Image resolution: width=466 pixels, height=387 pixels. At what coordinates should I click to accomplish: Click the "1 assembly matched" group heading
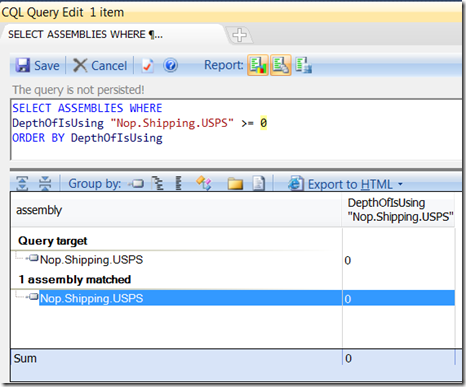pyautogui.click(x=75, y=279)
